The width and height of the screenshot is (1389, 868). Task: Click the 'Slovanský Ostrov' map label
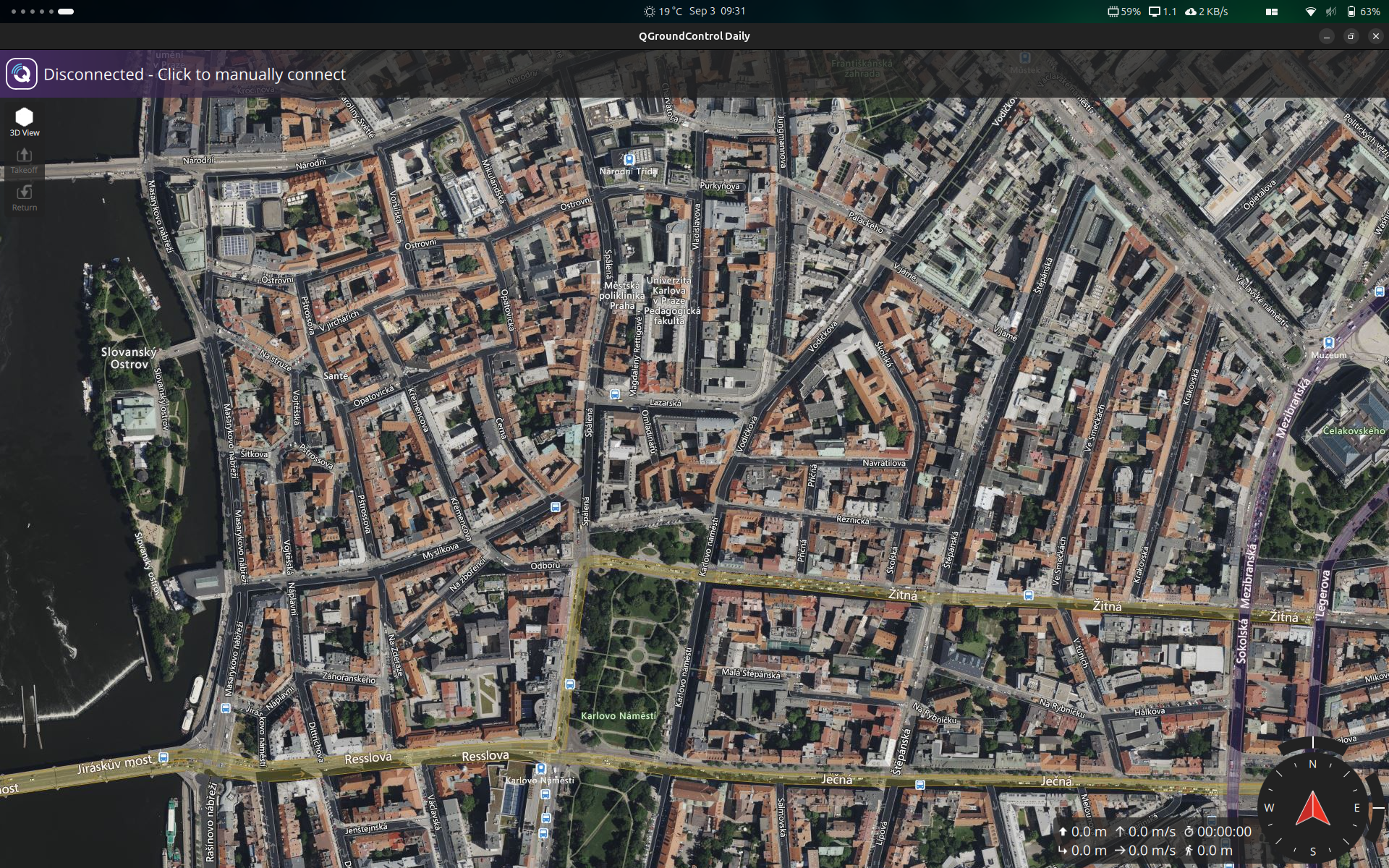click(x=129, y=358)
